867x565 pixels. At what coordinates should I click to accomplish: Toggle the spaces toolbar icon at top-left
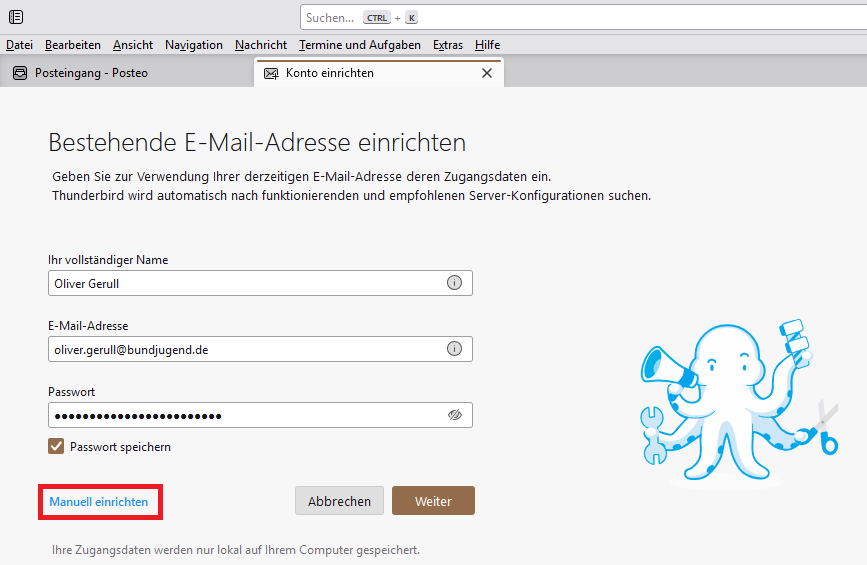point(16,17)
